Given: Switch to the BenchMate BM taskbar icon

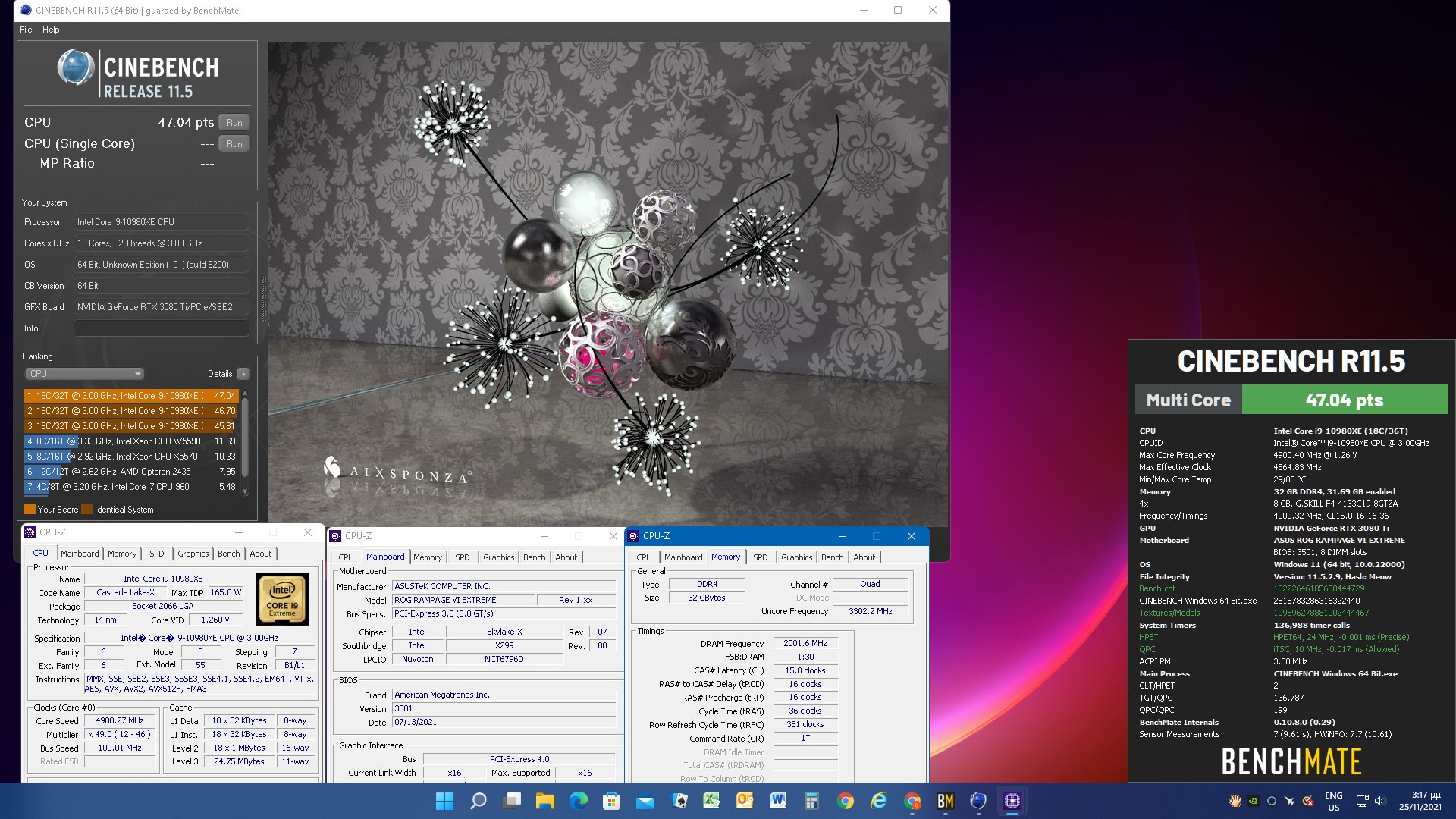Looking at the screenshot, I should [x=946, y=801].
